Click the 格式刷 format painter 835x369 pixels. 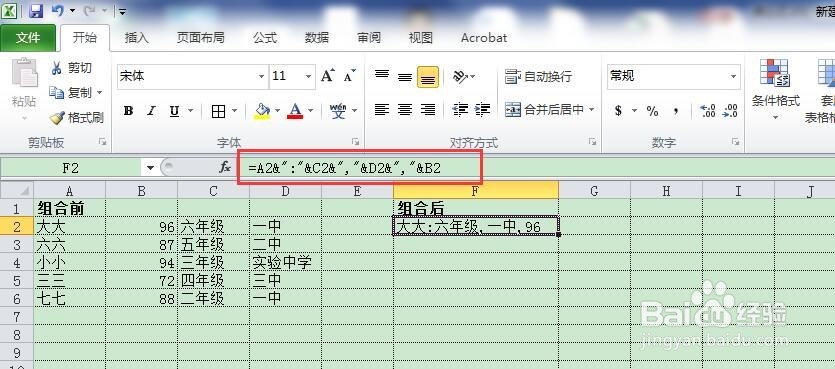coord(76,118)
